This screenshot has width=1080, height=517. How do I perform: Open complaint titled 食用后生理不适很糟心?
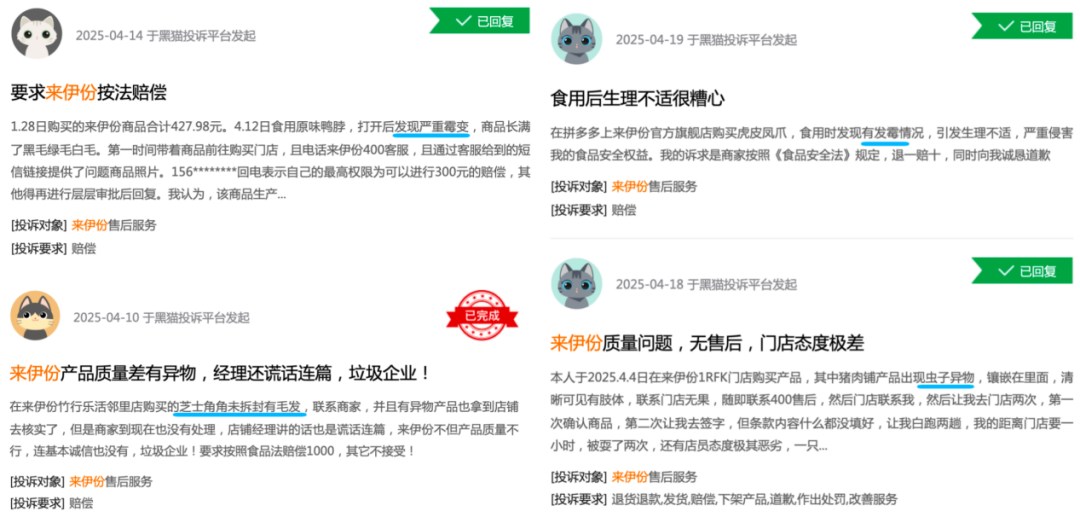click(638, 98)
